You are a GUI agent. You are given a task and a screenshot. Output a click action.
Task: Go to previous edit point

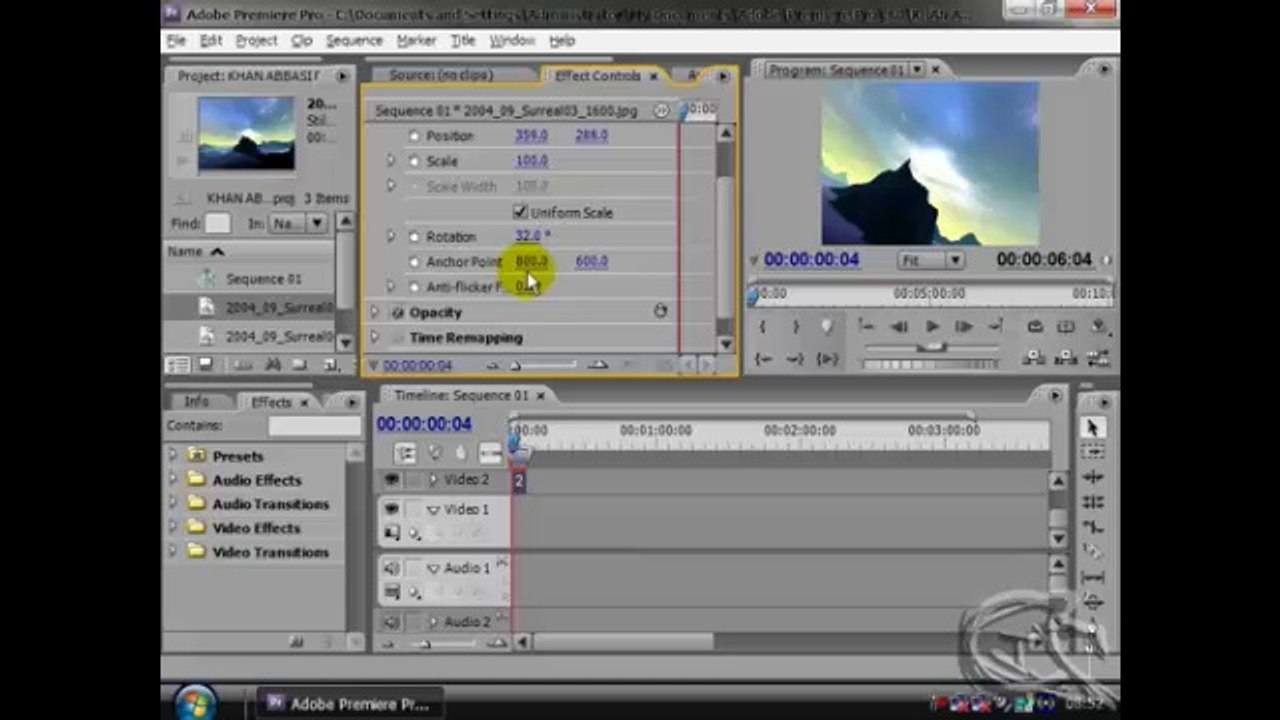(868, 326)
